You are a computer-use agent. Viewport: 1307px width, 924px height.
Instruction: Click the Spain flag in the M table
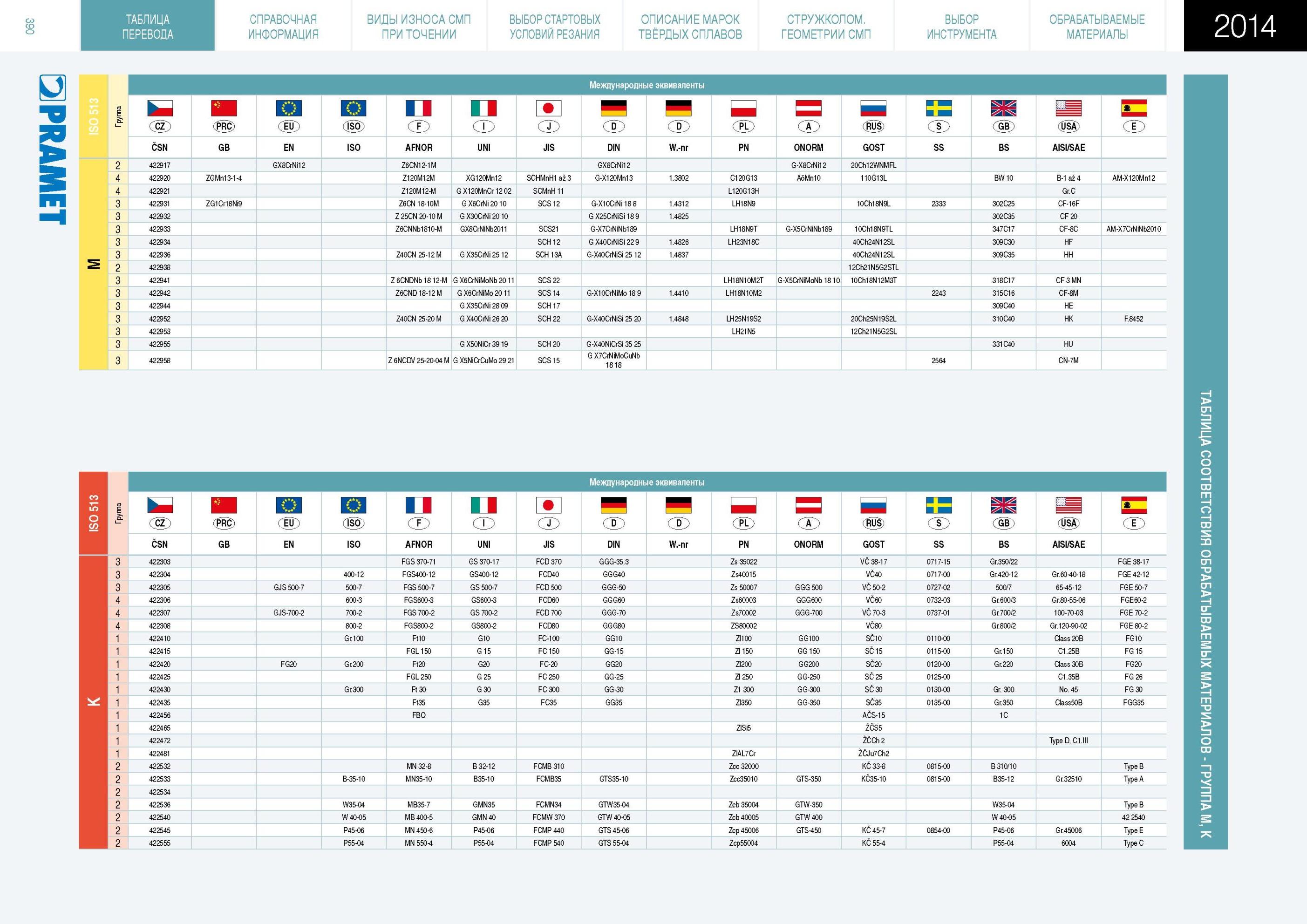point(1133,108)
